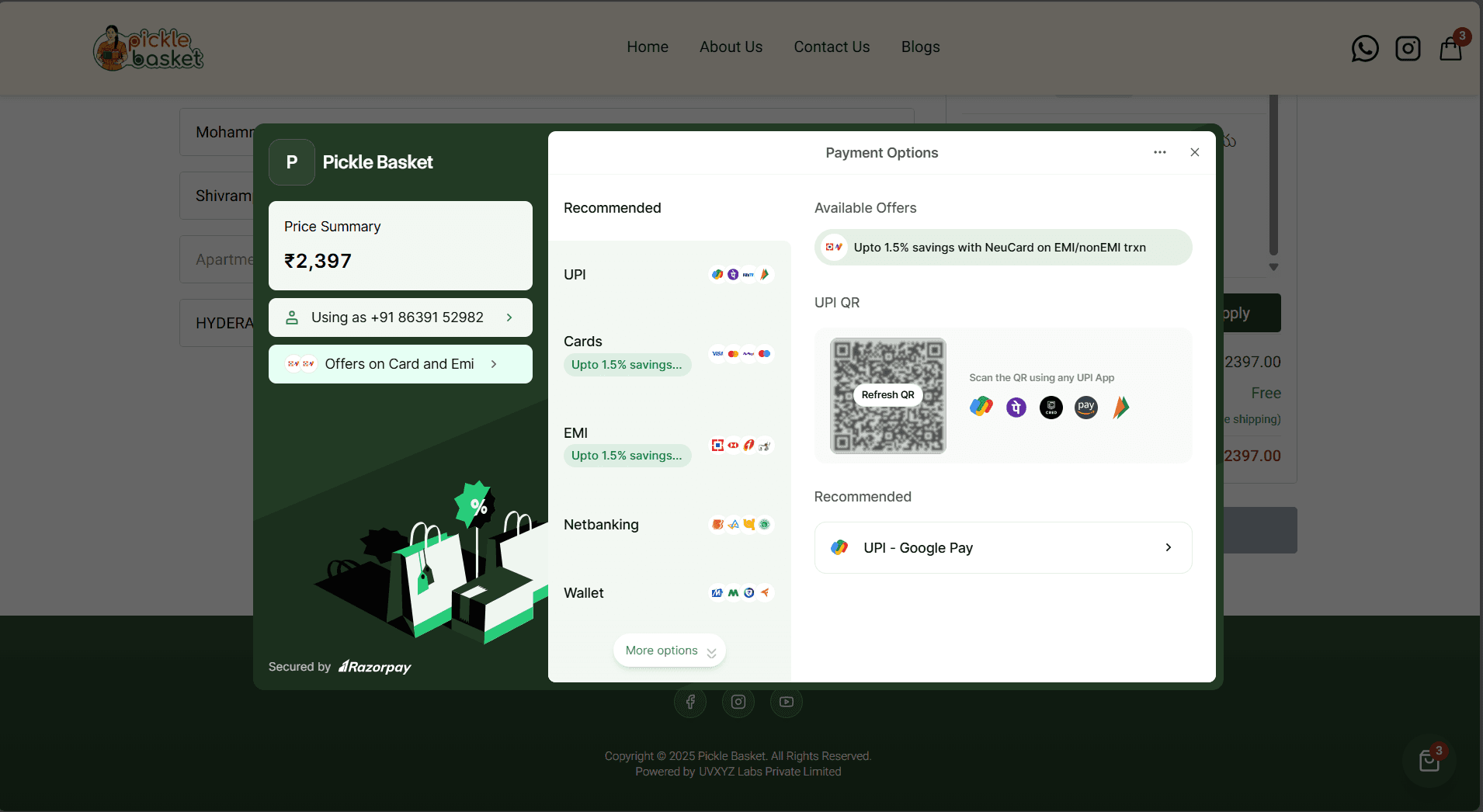
Task: Click Cards Upto 1.5% savings badge
Action: tap(627, 365)
